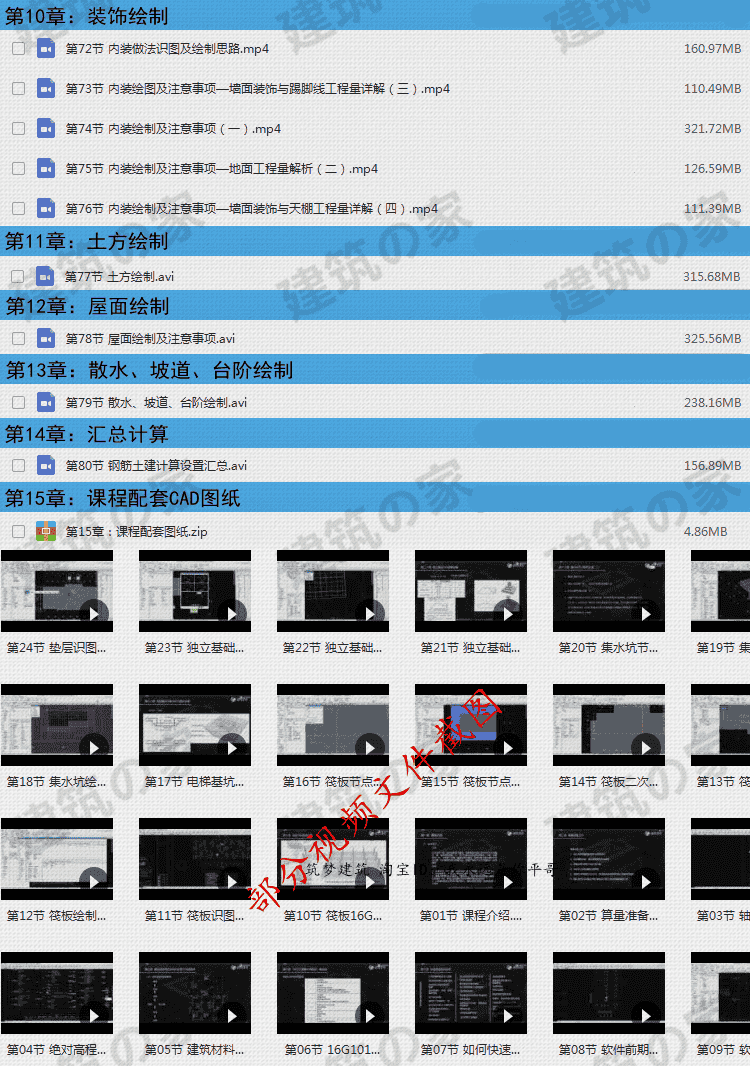
Task: Tick the checkbox for 第72节 内装做法识图及绘制思路.mp4
Action: tap(18, 49)
